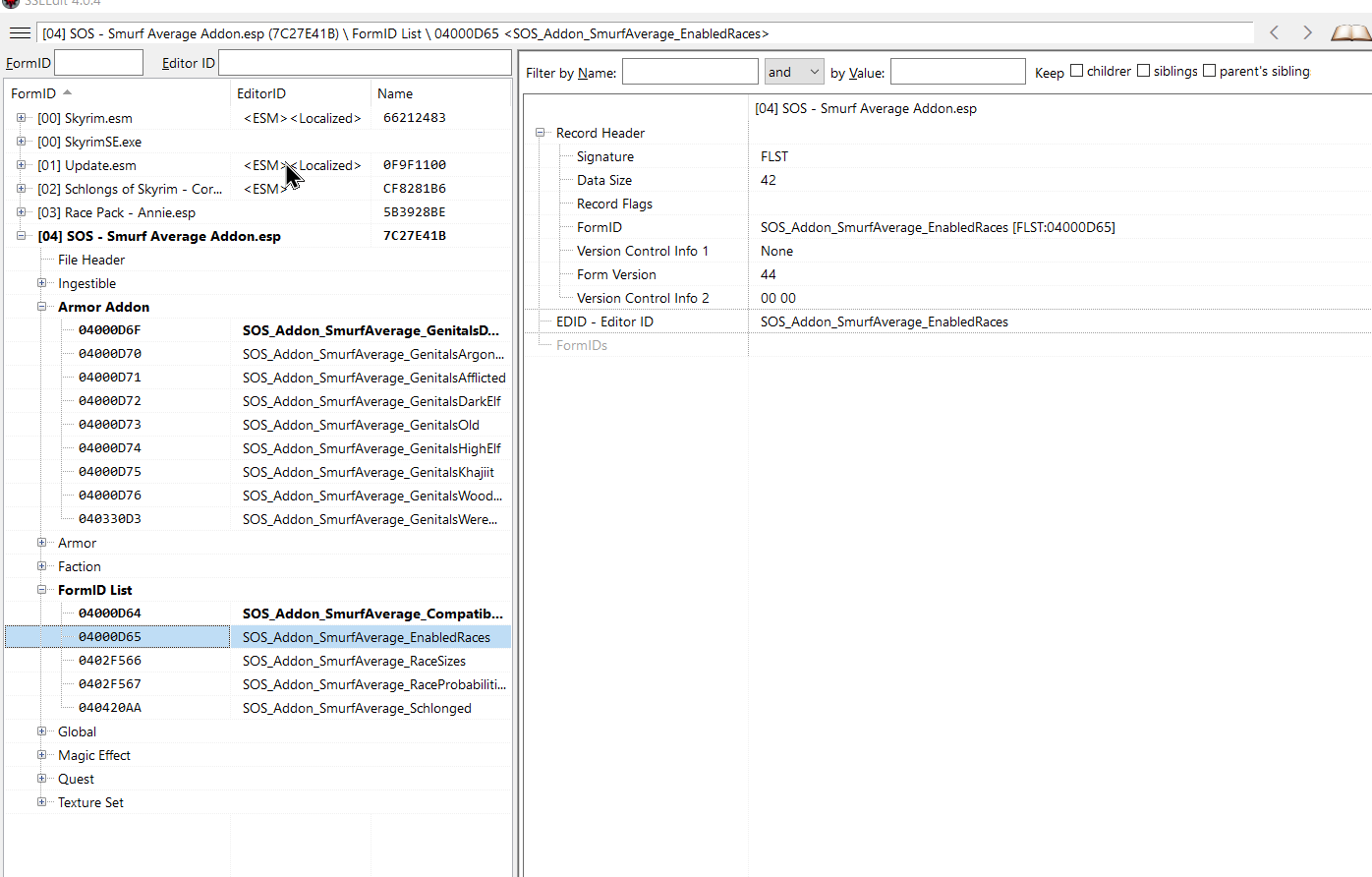Expand the Armor group
Image resolution: width=1372 pixels, height=877 pixels.
coord(41,543)
